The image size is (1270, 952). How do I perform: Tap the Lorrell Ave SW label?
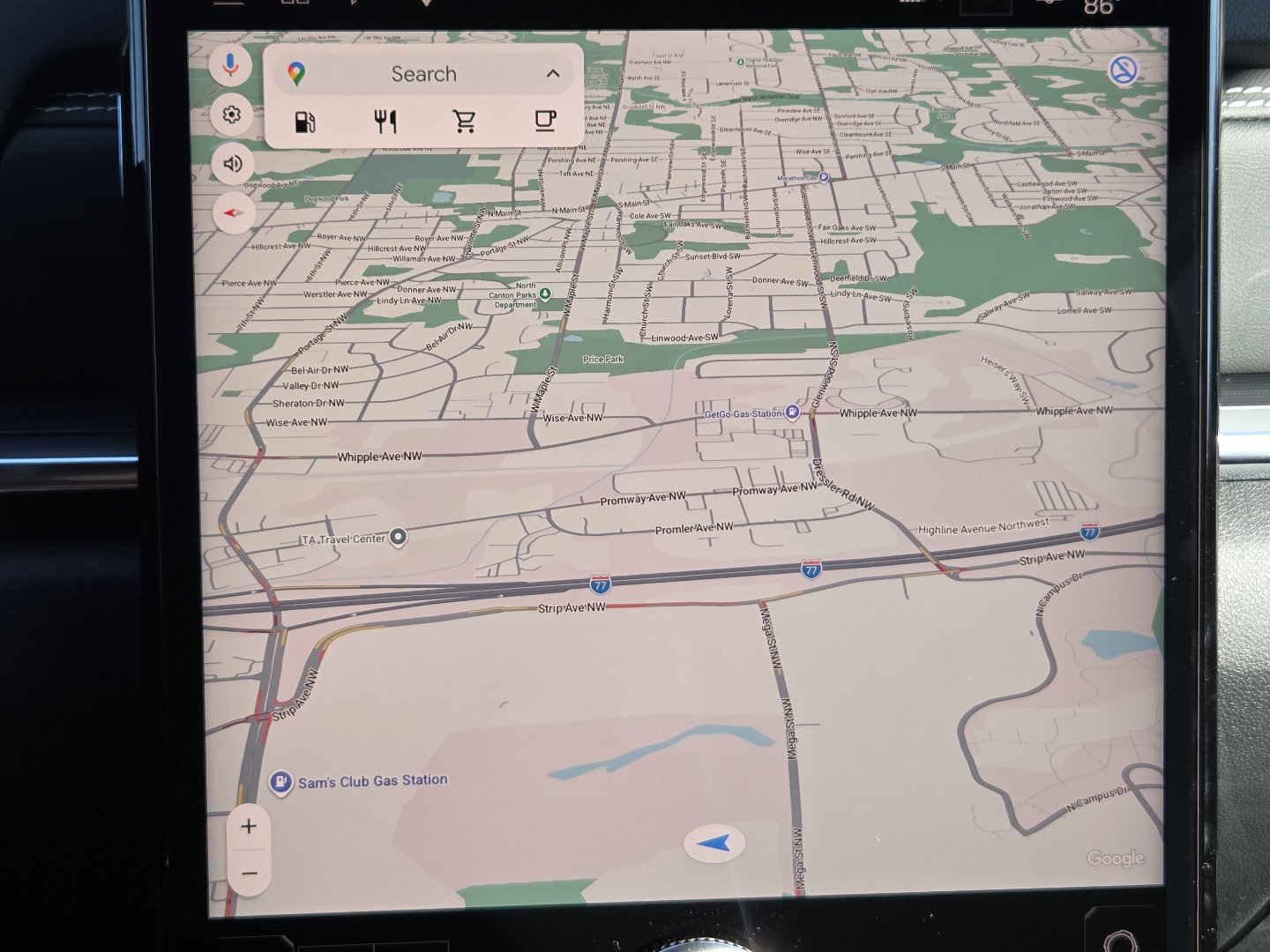click(x=1082, y=310)
